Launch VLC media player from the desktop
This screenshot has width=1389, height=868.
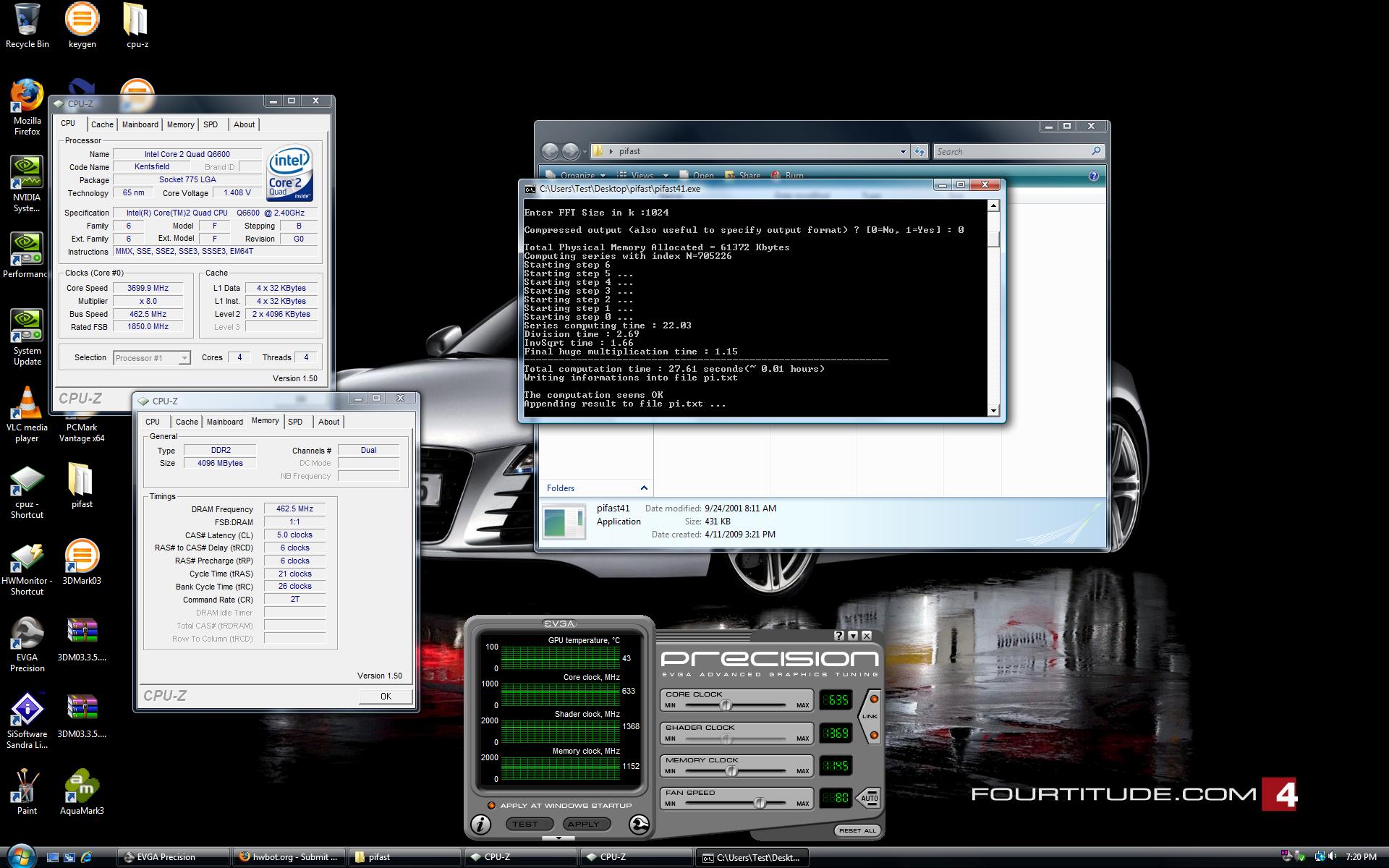27,414
